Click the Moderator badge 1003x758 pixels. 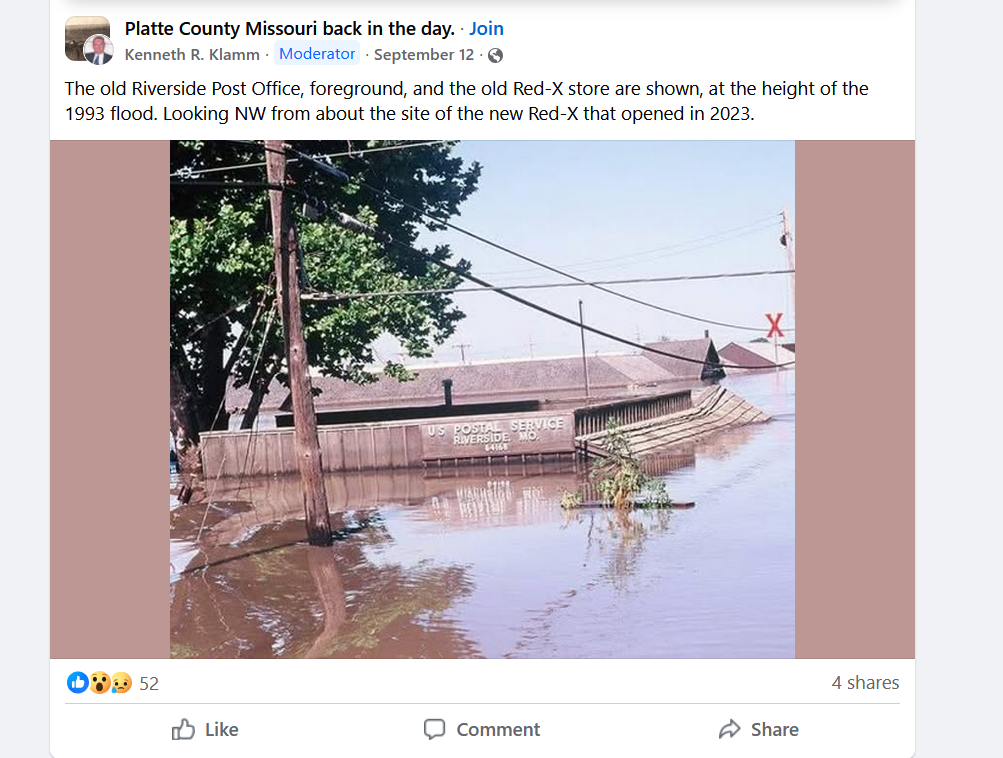(x=317, y=54)
